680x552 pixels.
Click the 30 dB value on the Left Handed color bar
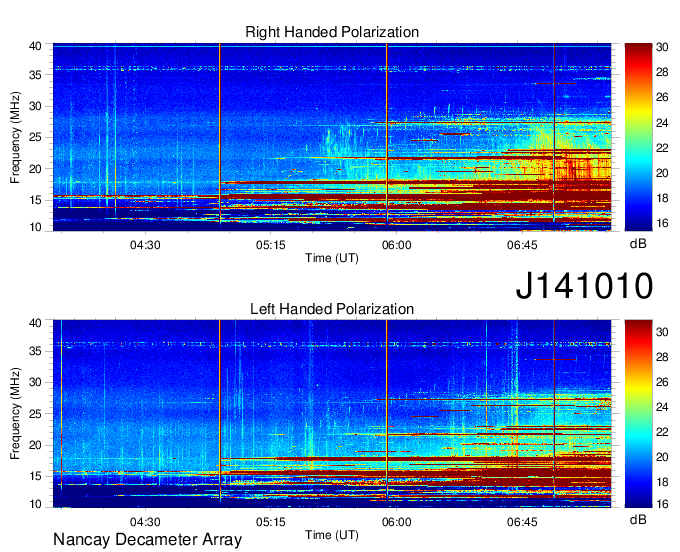coord(662,332)
